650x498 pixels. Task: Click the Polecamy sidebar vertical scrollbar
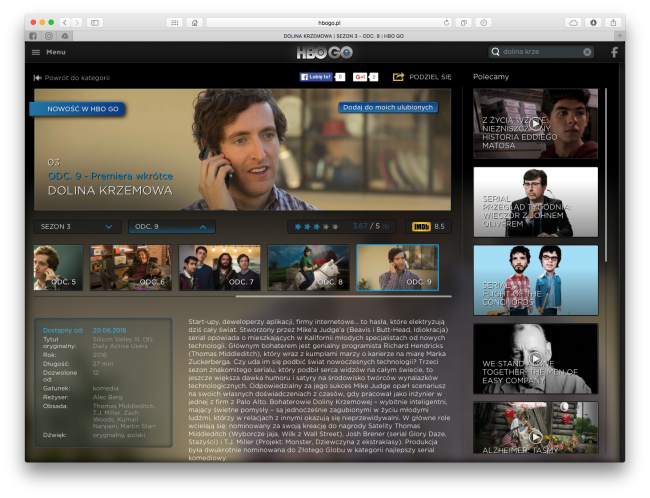click(x=606, y=174)
